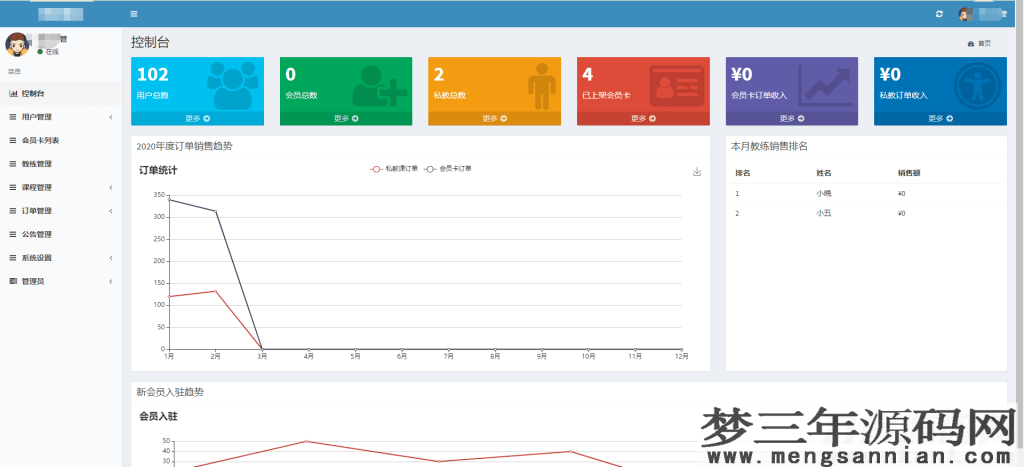1024x467 pixels.
Task: Click the add-member icon on 会员总数 card
Action: click(379, 86)
